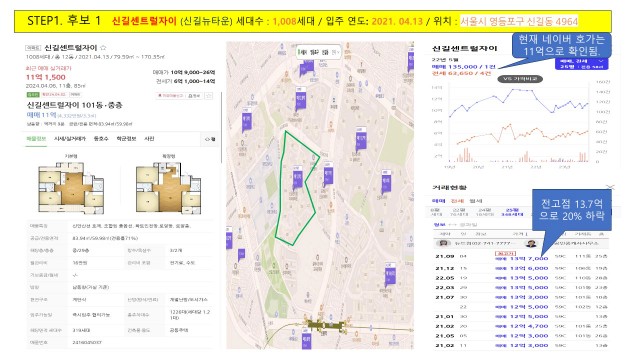Favorite 신길센트럴자이 with the star beside its title
Viewport: 640px width, 360px height.
(104, 48)
